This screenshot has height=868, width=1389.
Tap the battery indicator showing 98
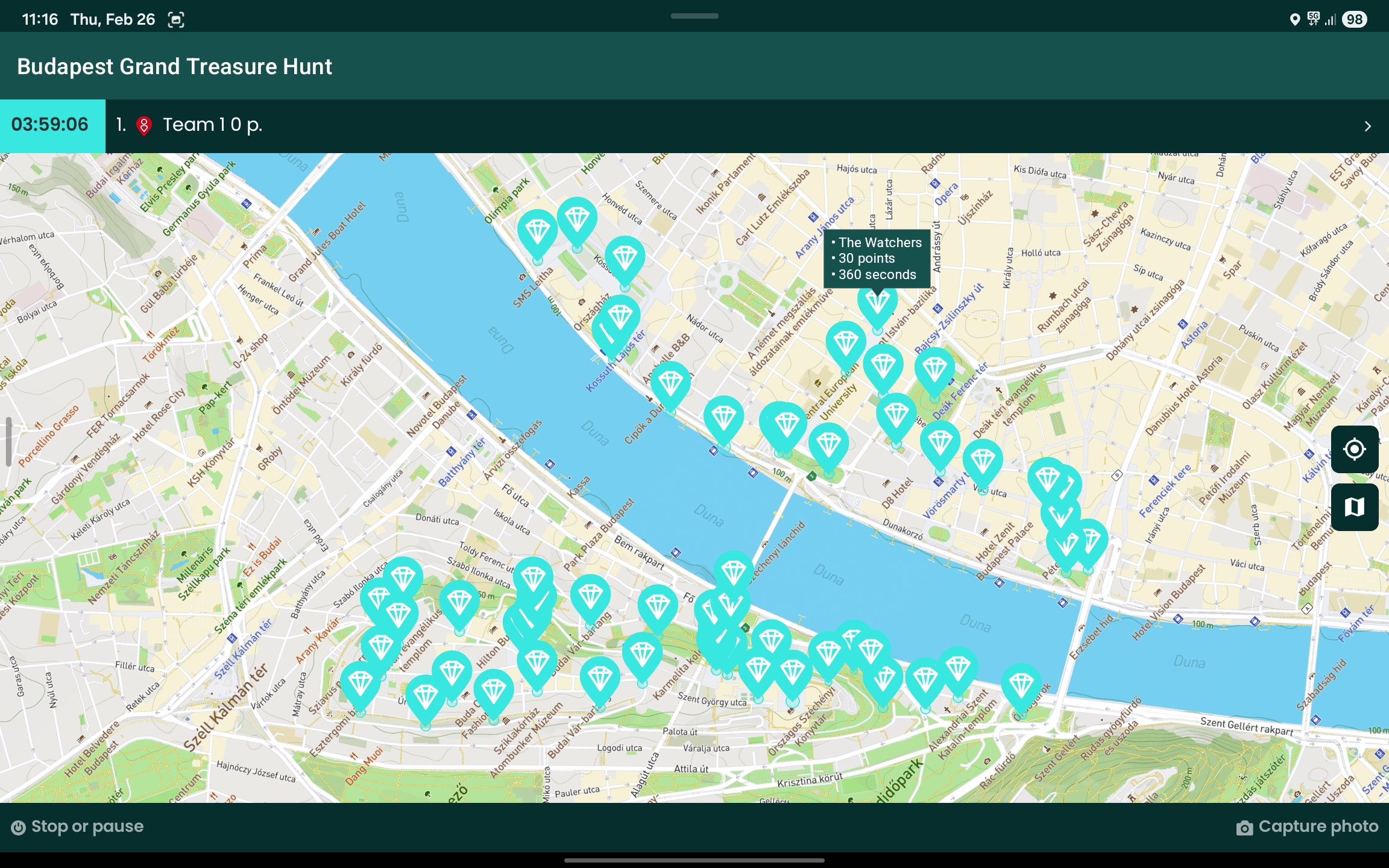pos(1355,19)
